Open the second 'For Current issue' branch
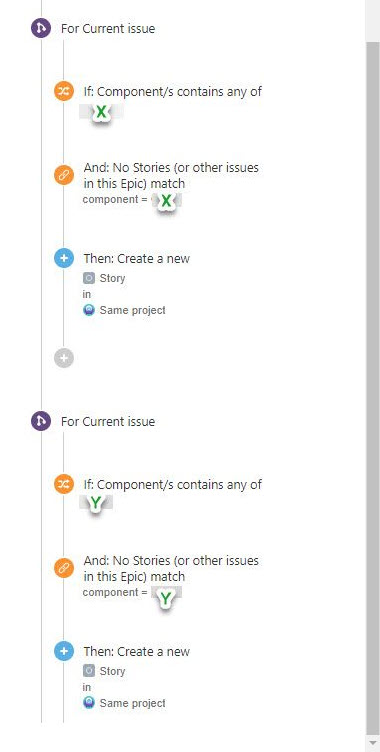This screenshot has width=380, height=752. (x=108, y=422)
